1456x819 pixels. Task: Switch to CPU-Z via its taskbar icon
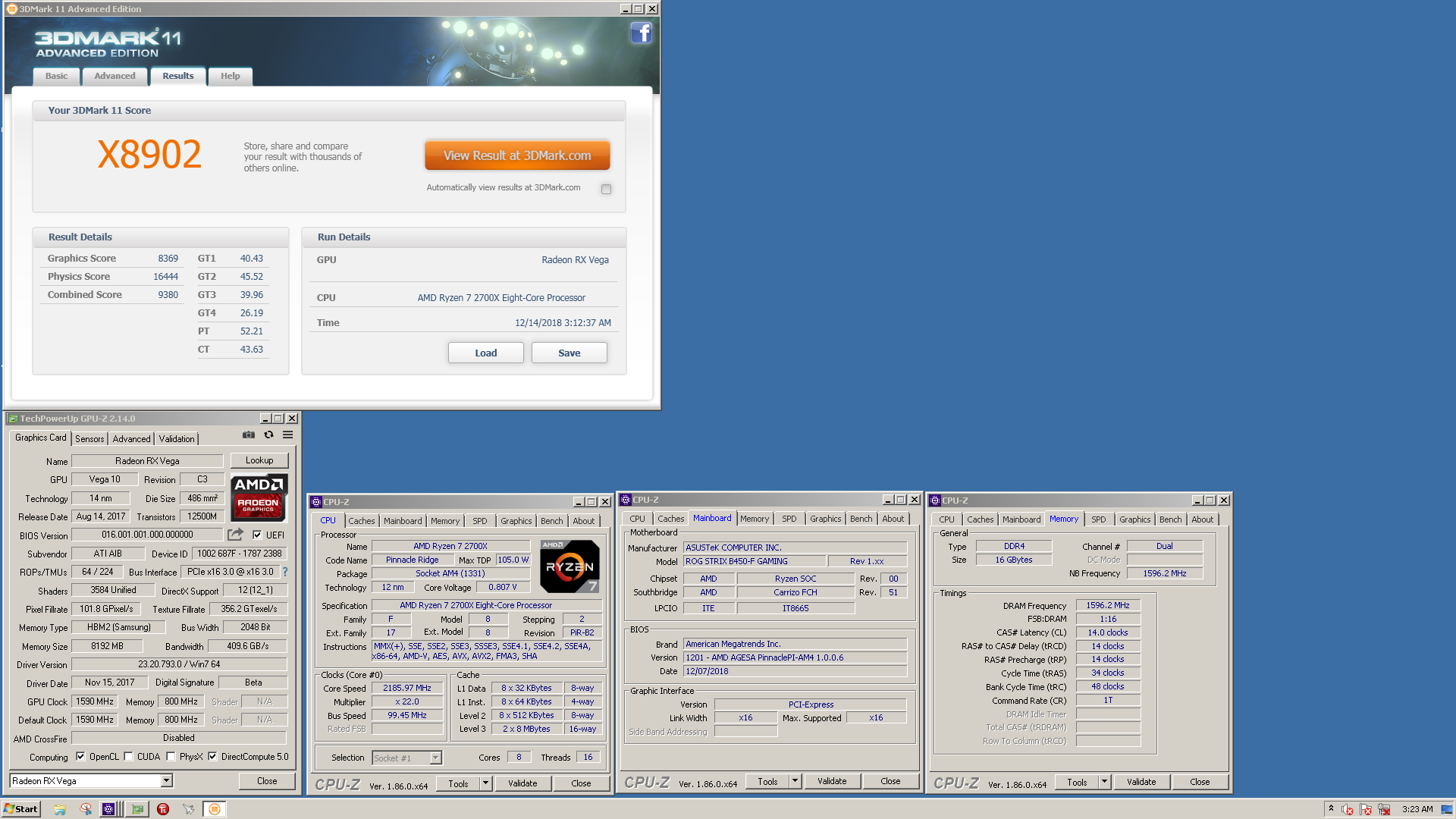[x=108, y=809]
